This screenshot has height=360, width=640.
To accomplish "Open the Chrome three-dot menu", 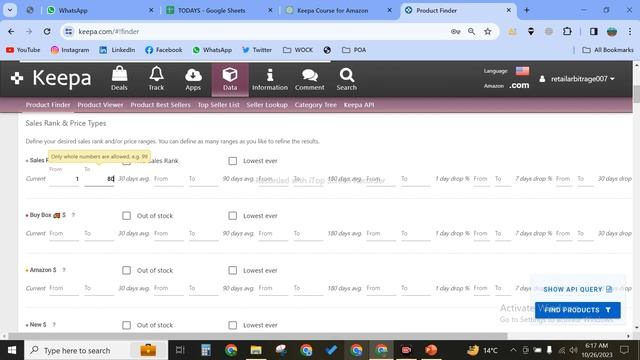I will pos(630,31).
